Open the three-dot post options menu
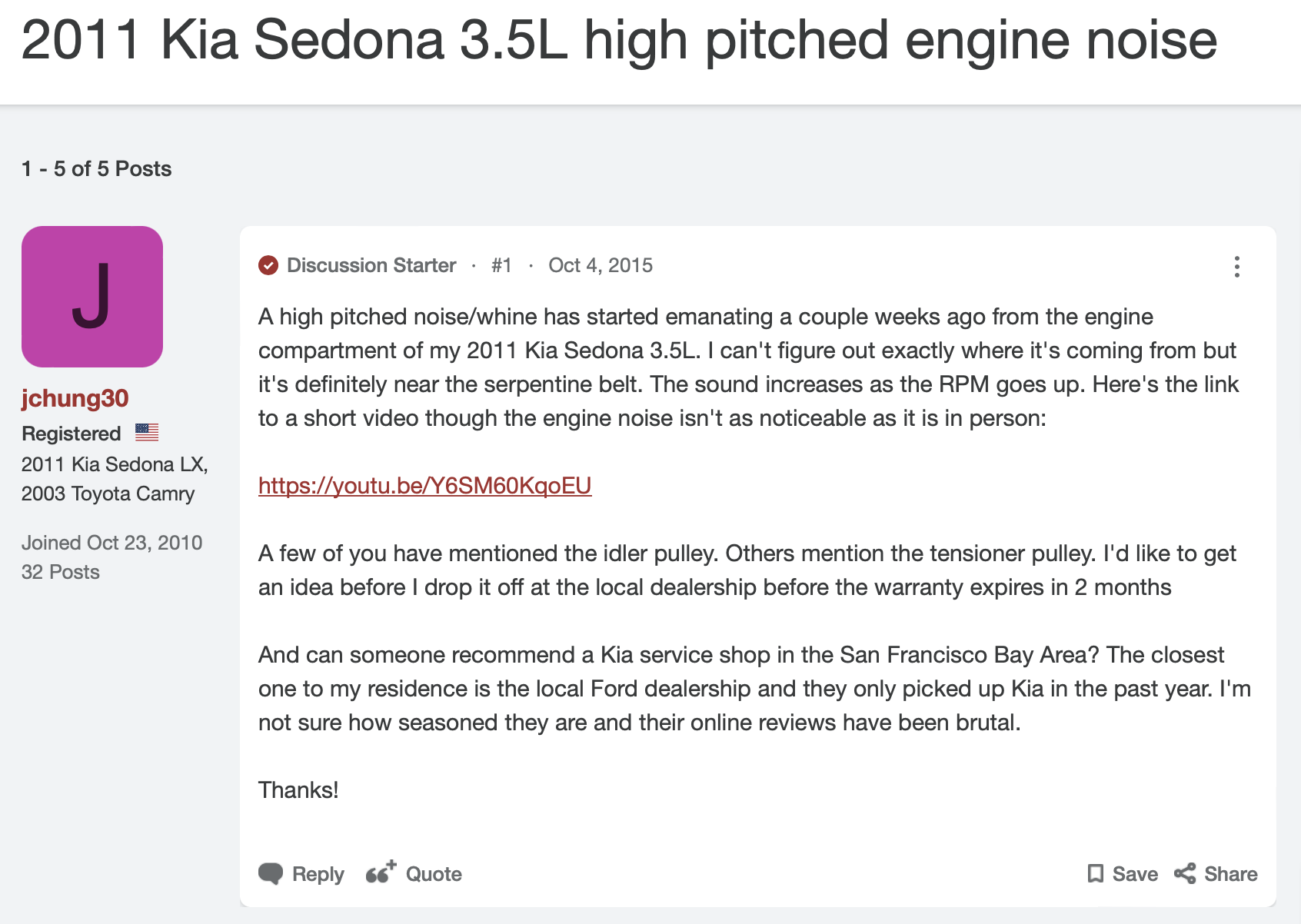1301x924 pixels. [x=1236, y=267]
